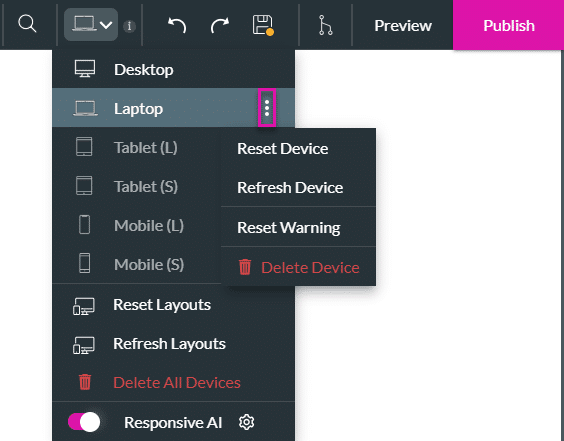Click the Desktop monitor icon
The image size is (564, 441).
(85, 68)
